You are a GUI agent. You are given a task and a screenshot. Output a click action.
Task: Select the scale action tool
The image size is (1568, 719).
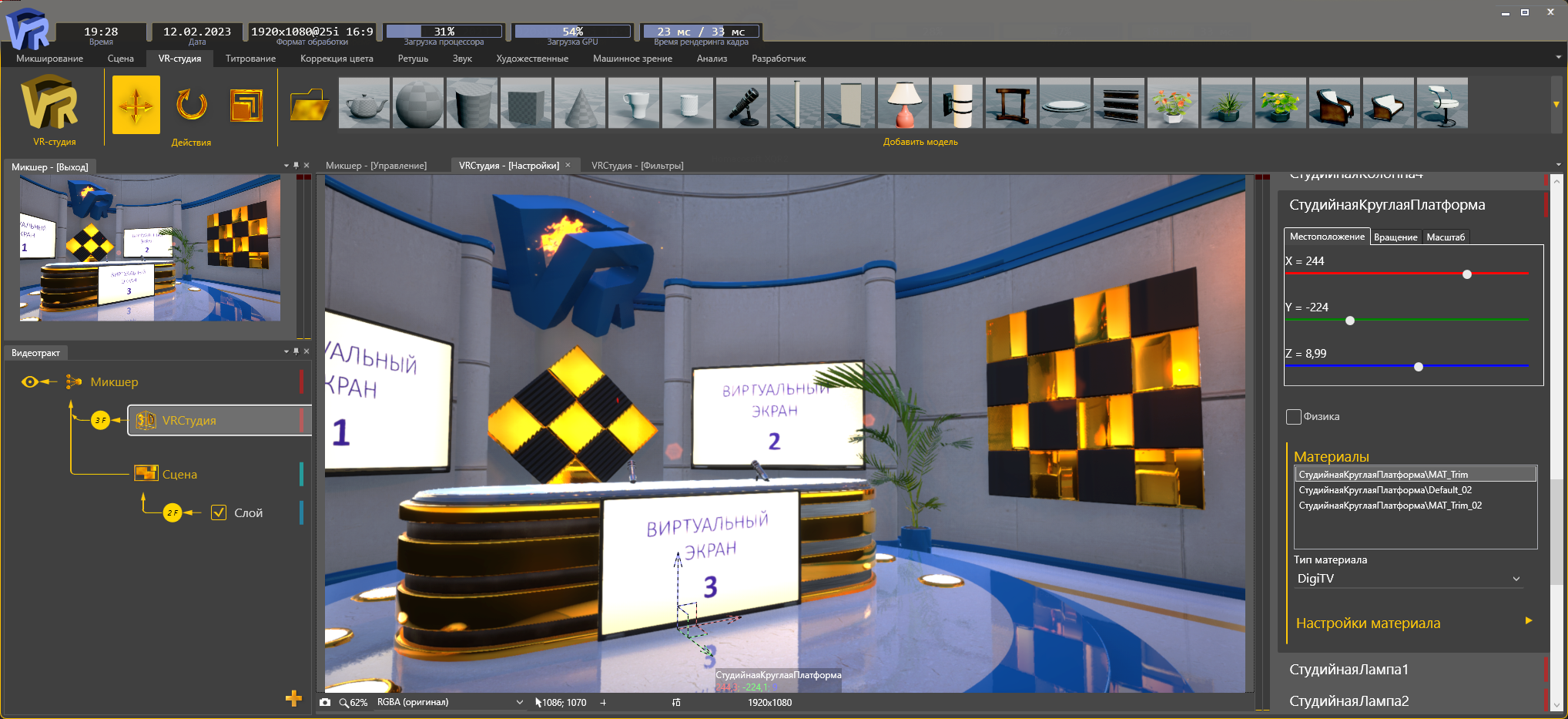[246, 105]
